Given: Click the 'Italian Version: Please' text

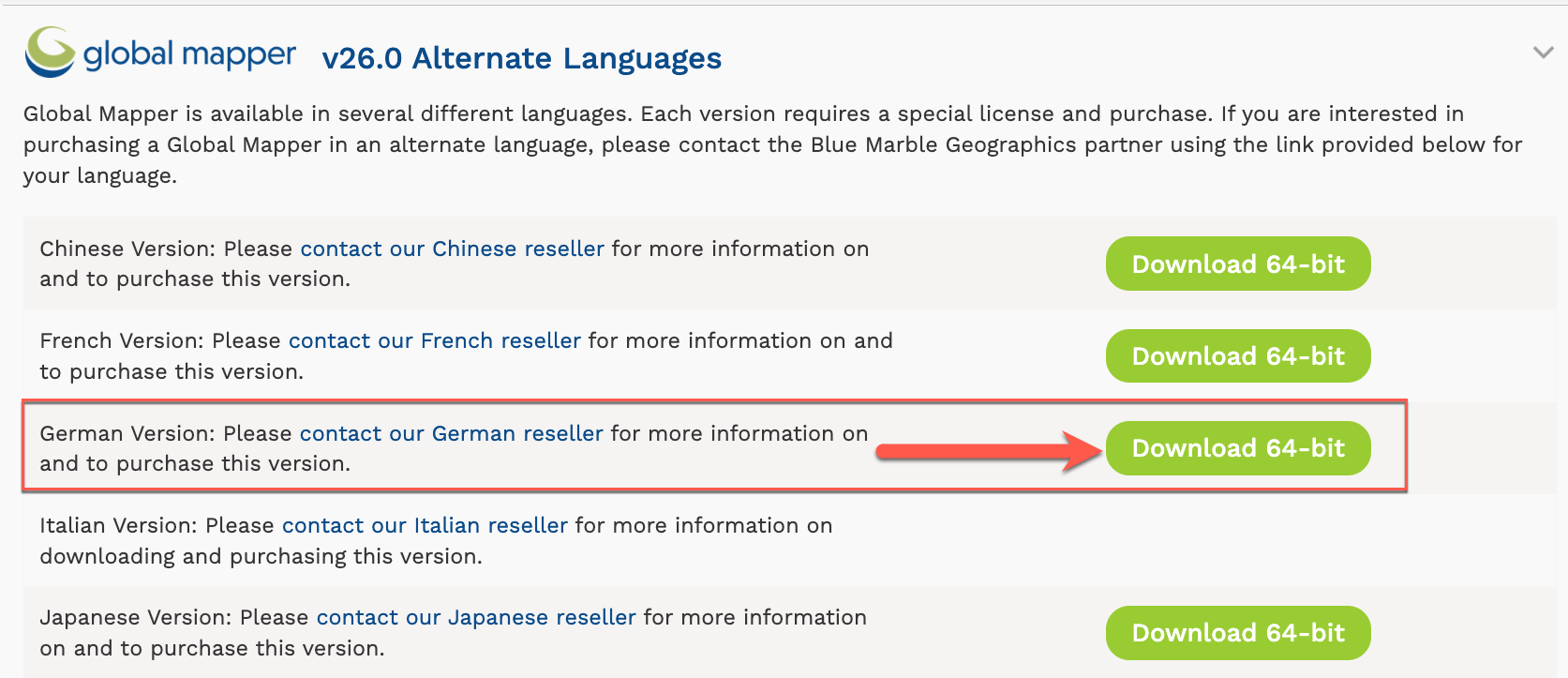Looking at the screenshot, I should tap(157, 525).
